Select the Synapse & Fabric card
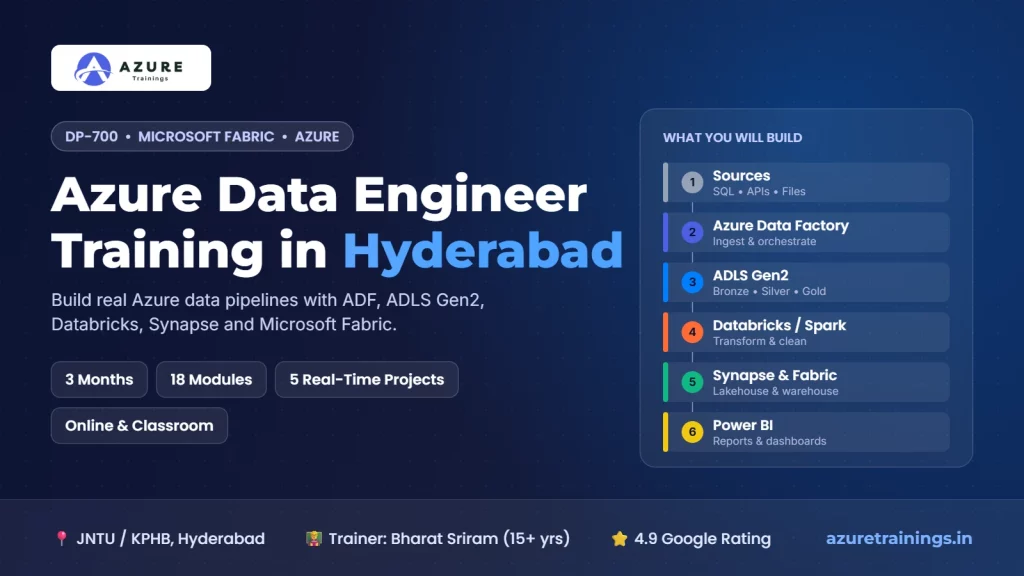The height and width of the screenshot is (576, 1024). click(806, 382)
